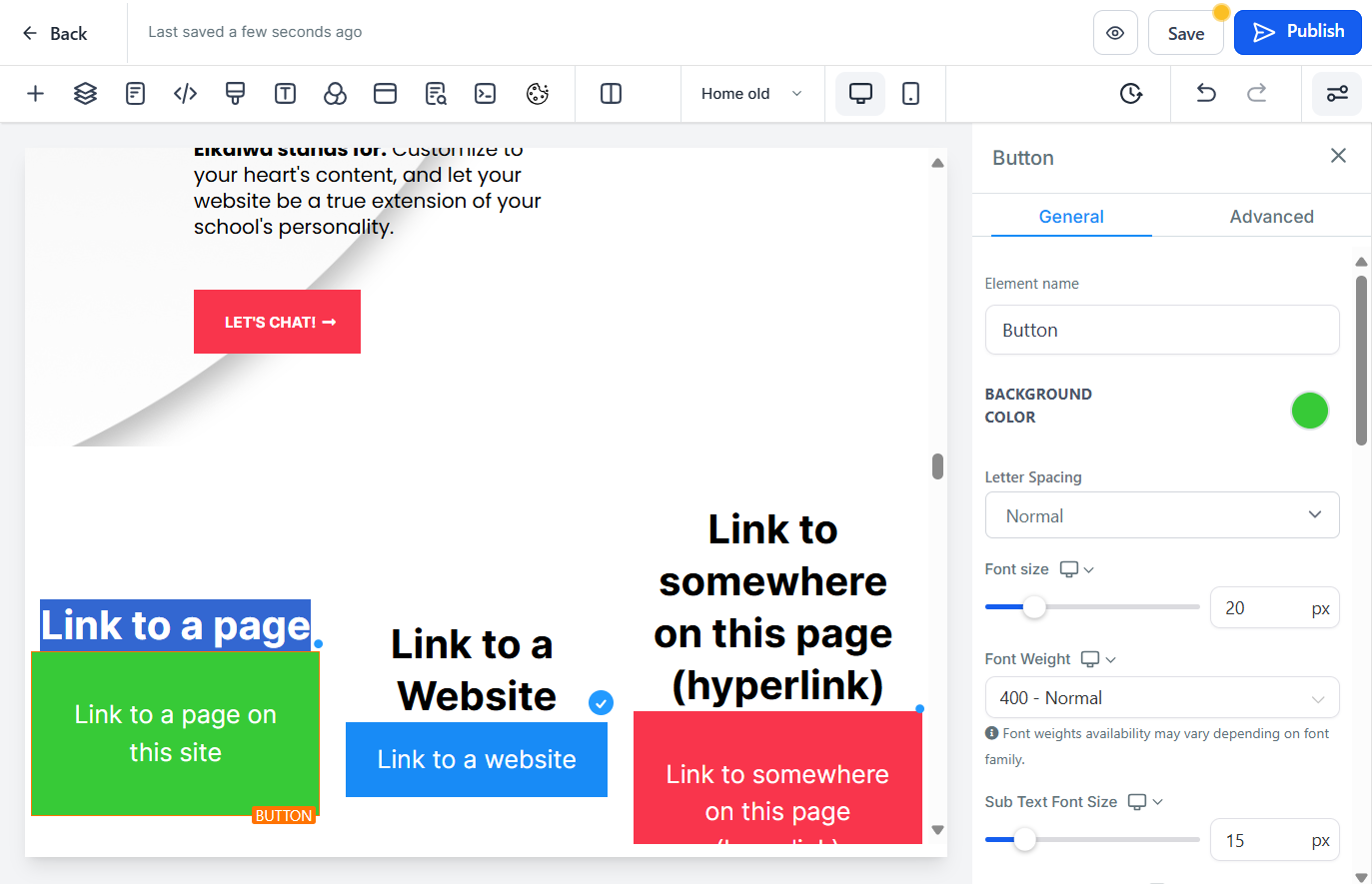Image resolution: width=1372 pixels, height=884 pixels.
Task: Switch to mobile view
Action: pos(910,94)
